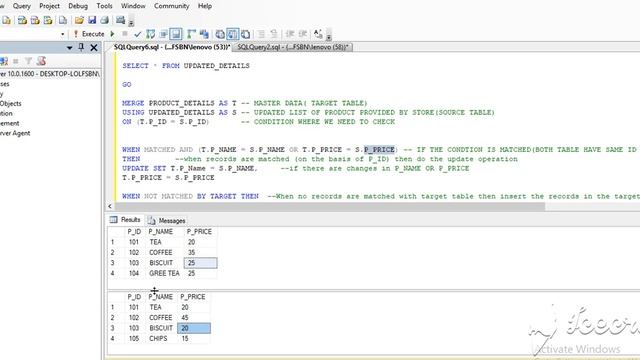
Task: Select the SQL Server Agent tree node
Action: 15,133
